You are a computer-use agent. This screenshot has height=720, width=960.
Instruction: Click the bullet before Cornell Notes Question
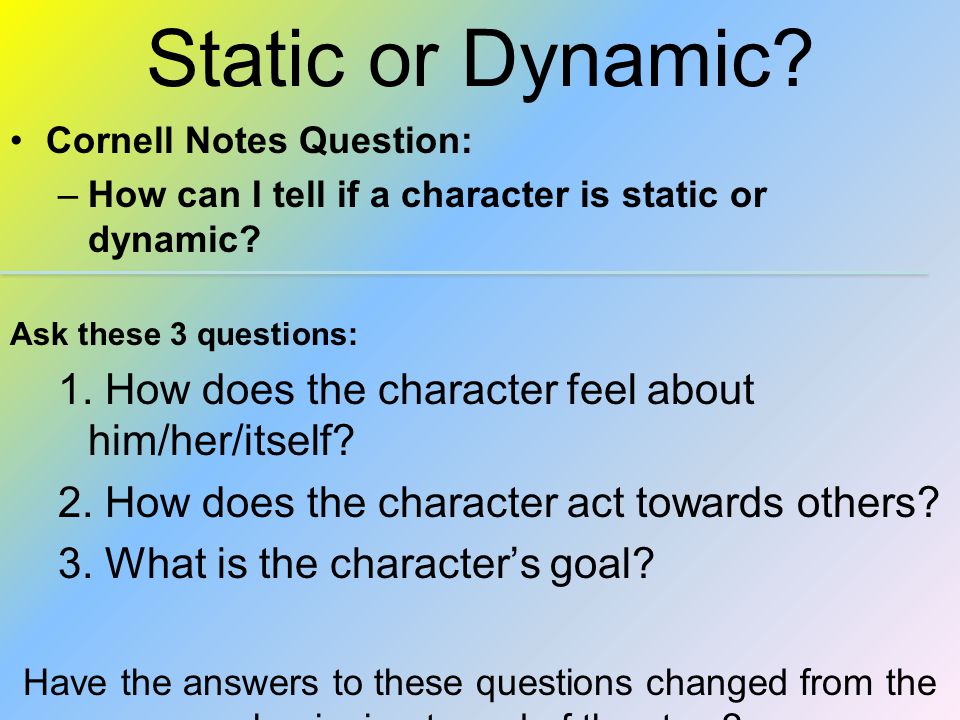pyautogui.click(x=17, y=141)
